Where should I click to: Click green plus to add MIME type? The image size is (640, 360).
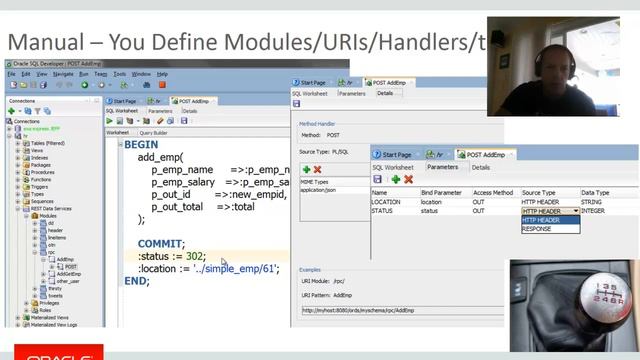click(x=307, y=169)
